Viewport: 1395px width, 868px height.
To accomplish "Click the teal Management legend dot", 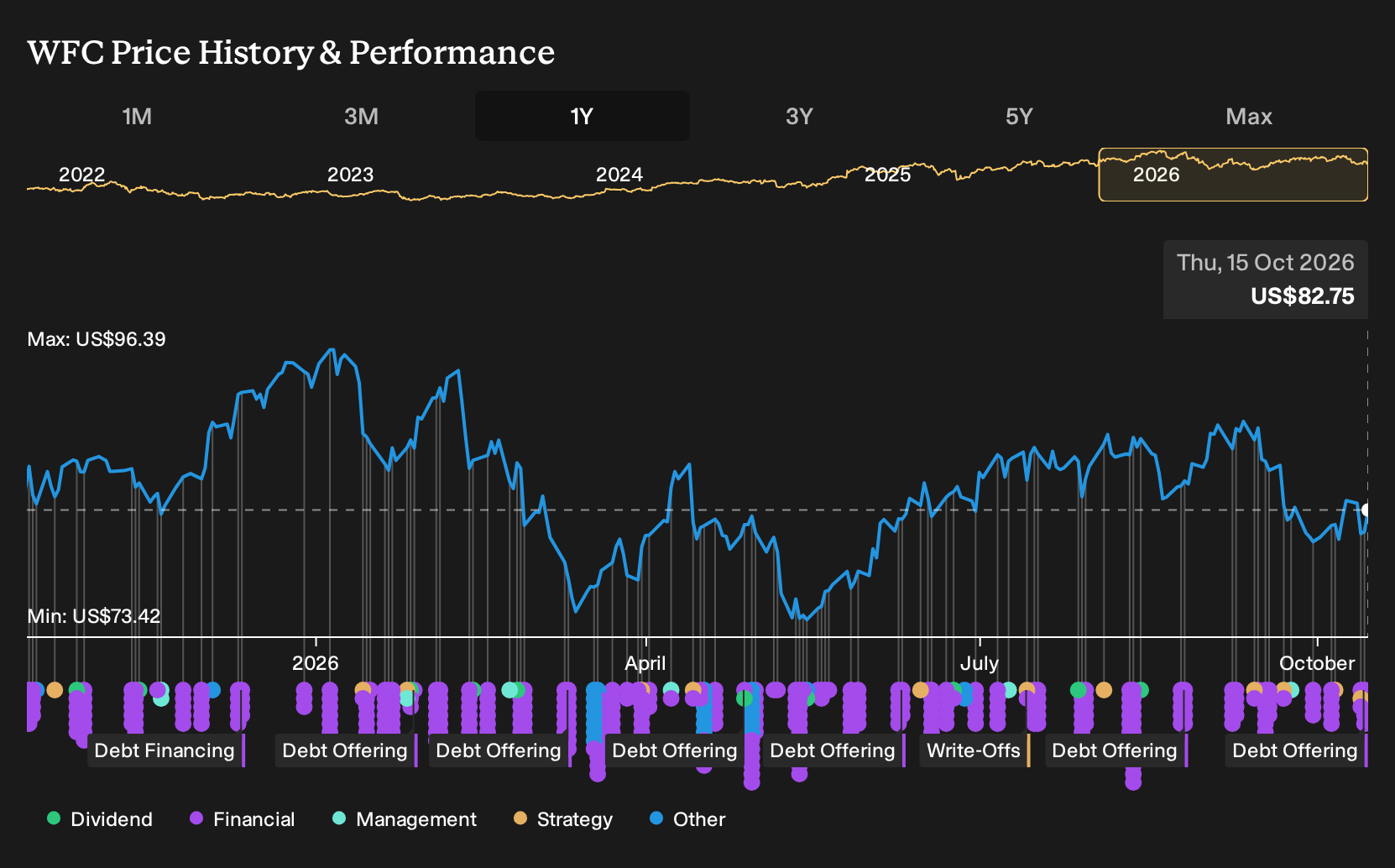I will point(339,818).
